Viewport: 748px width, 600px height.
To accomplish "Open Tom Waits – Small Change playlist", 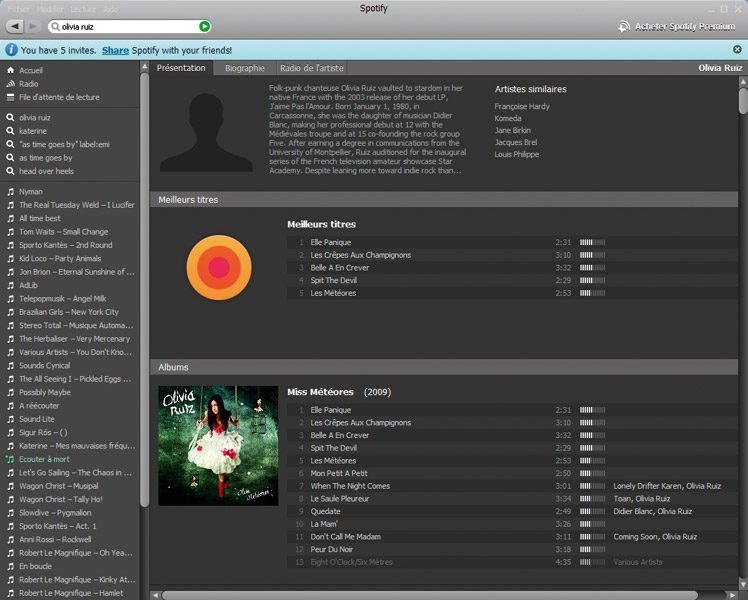I will click(x=63, y=231).
